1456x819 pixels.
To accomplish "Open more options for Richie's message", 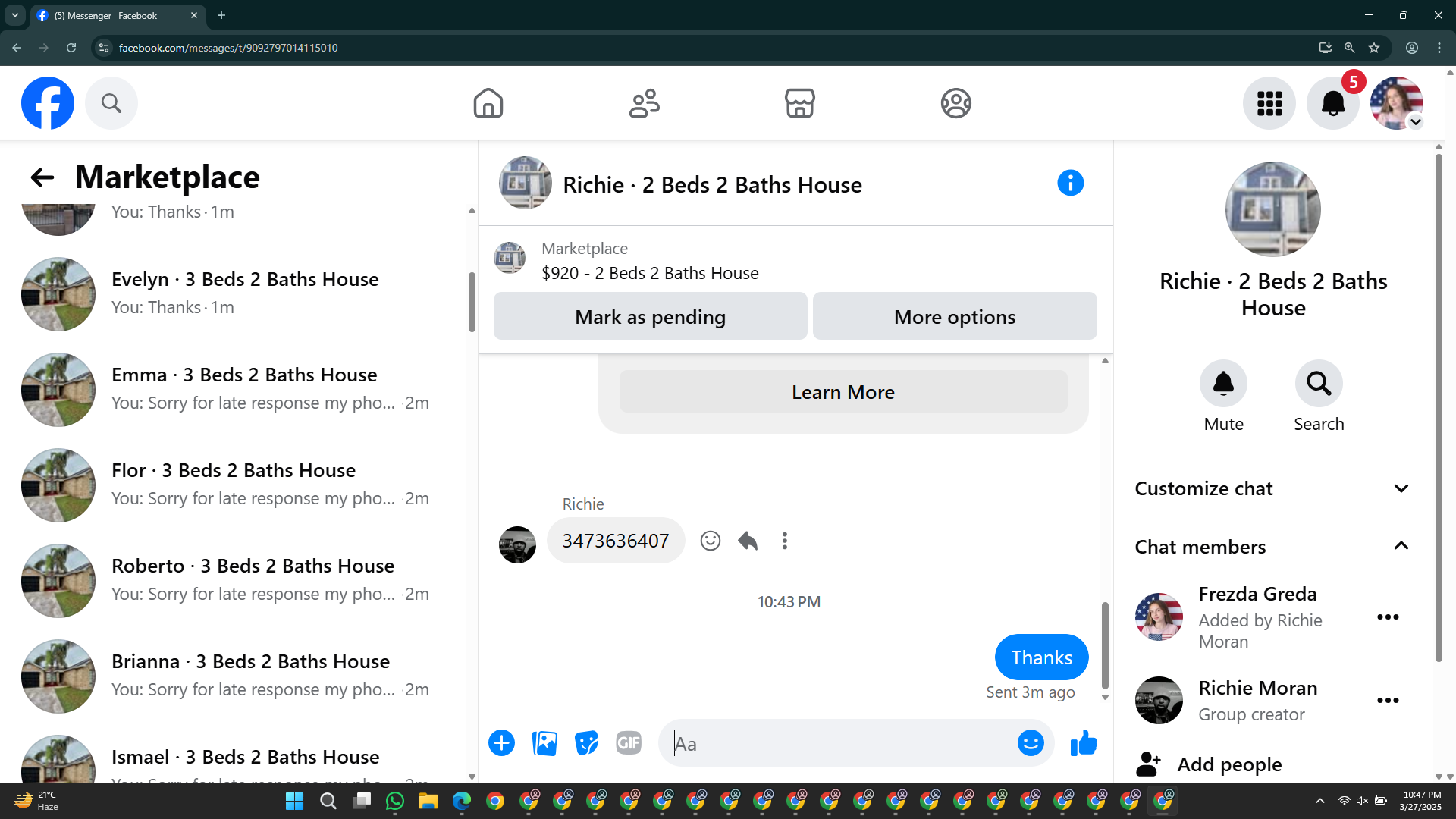I will pyautogui.click(x=785, y=541).
